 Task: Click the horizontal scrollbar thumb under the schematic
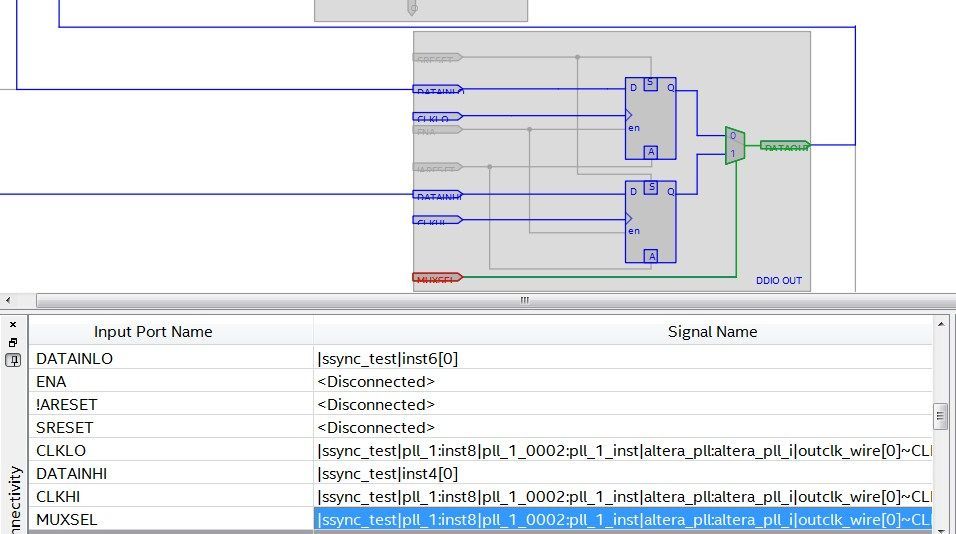[x=524, y=300]
